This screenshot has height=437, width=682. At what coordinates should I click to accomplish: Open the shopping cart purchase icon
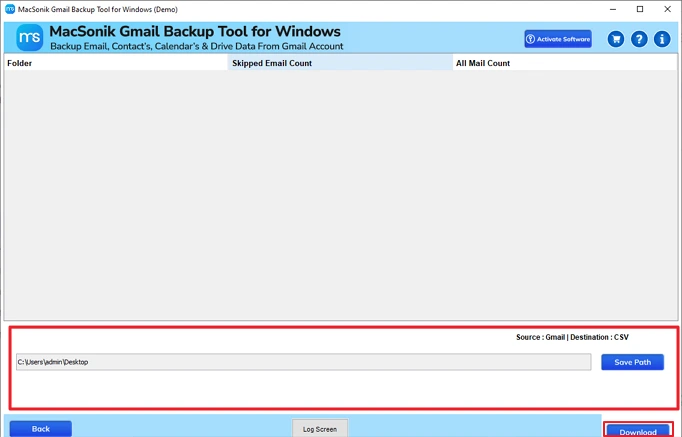615,39
